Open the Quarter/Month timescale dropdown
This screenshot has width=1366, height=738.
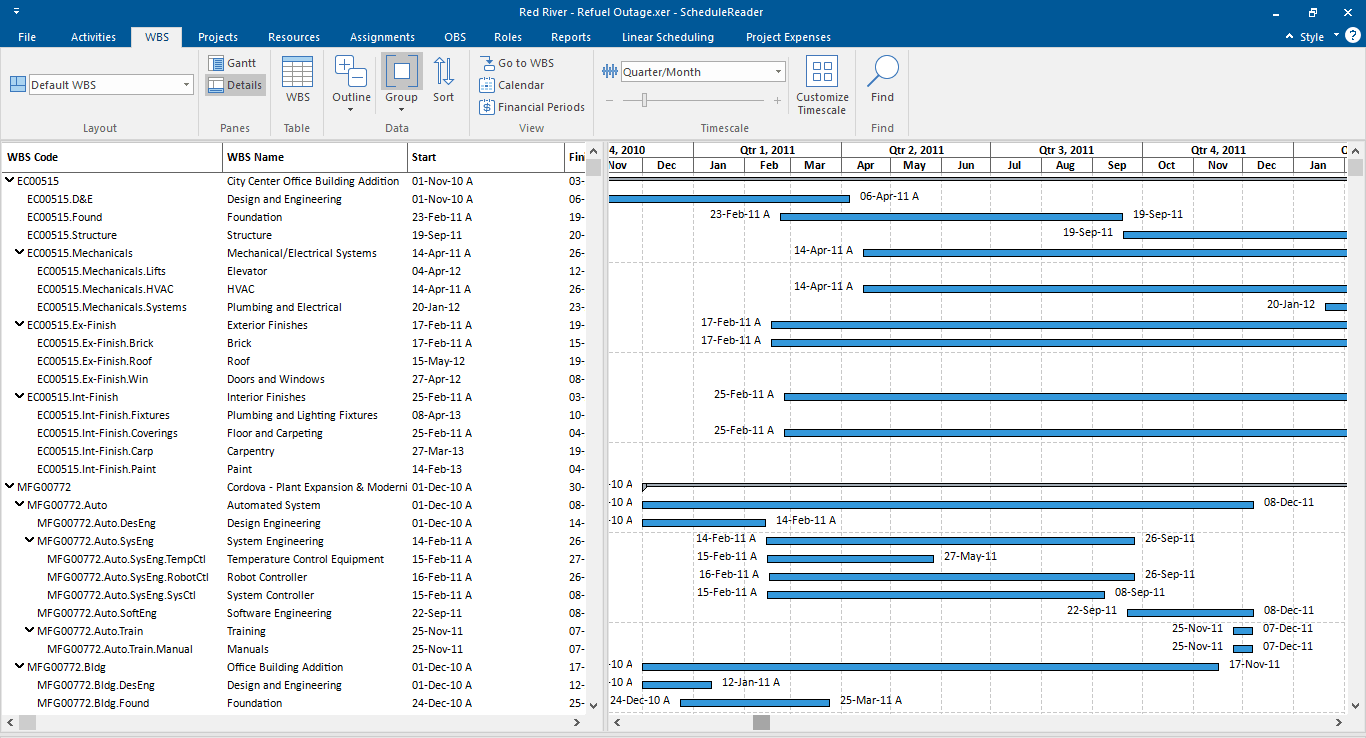click(777, 71)
